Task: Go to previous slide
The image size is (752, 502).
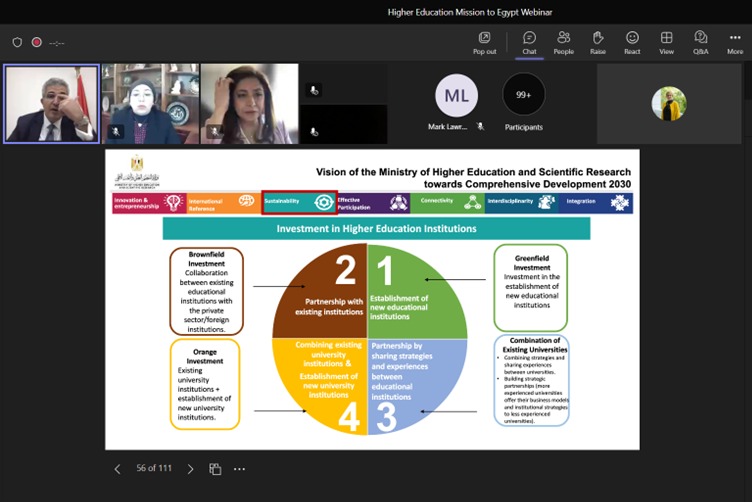Action: pos(117,469)
